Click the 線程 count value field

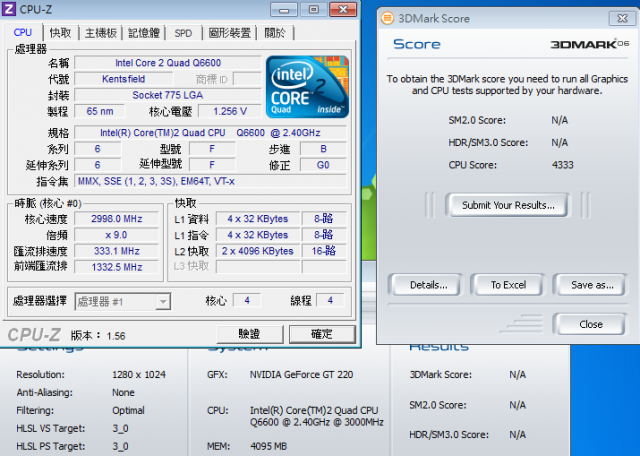tap(330, 300)
